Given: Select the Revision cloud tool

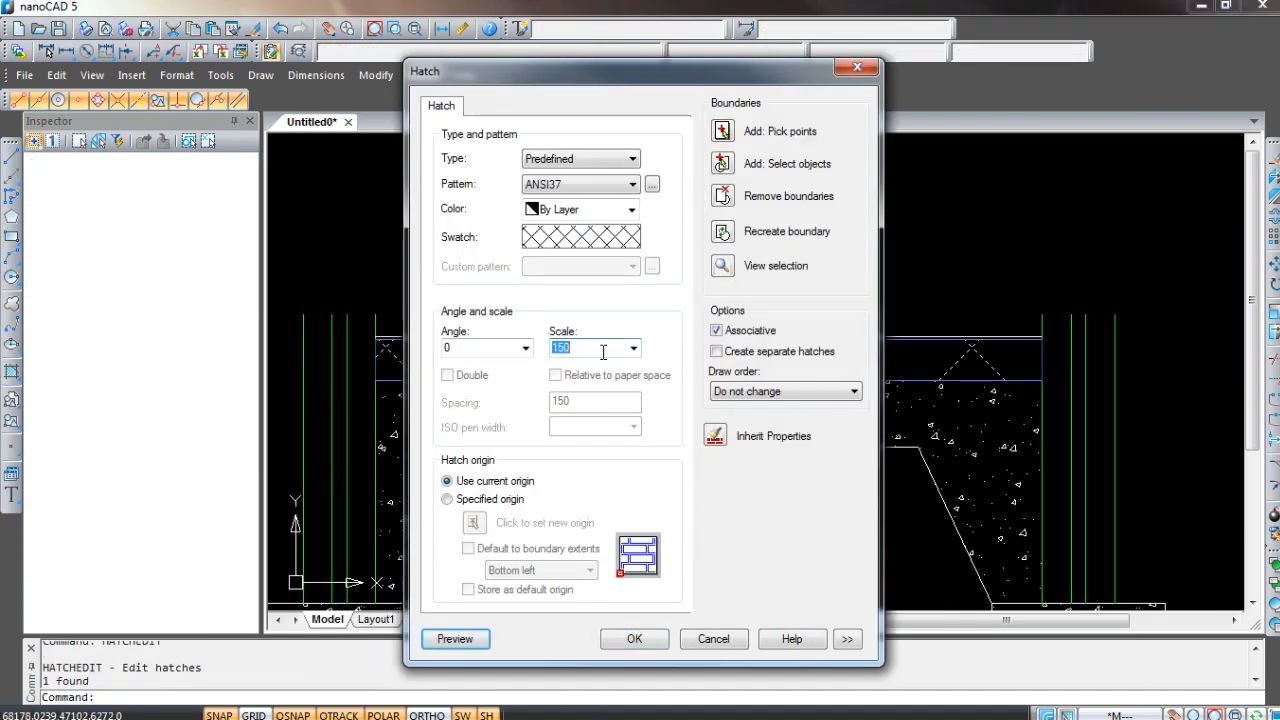Looking at the screenshot, I should (11, 304).
